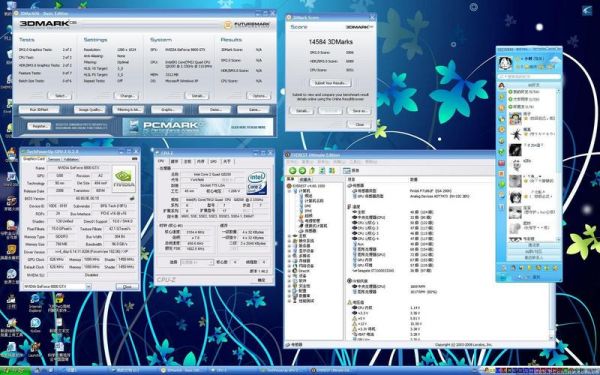The image size is (600, 375).
Task: Click the NVIDIA logo in GPU-Z
Action: click(123, 178)
